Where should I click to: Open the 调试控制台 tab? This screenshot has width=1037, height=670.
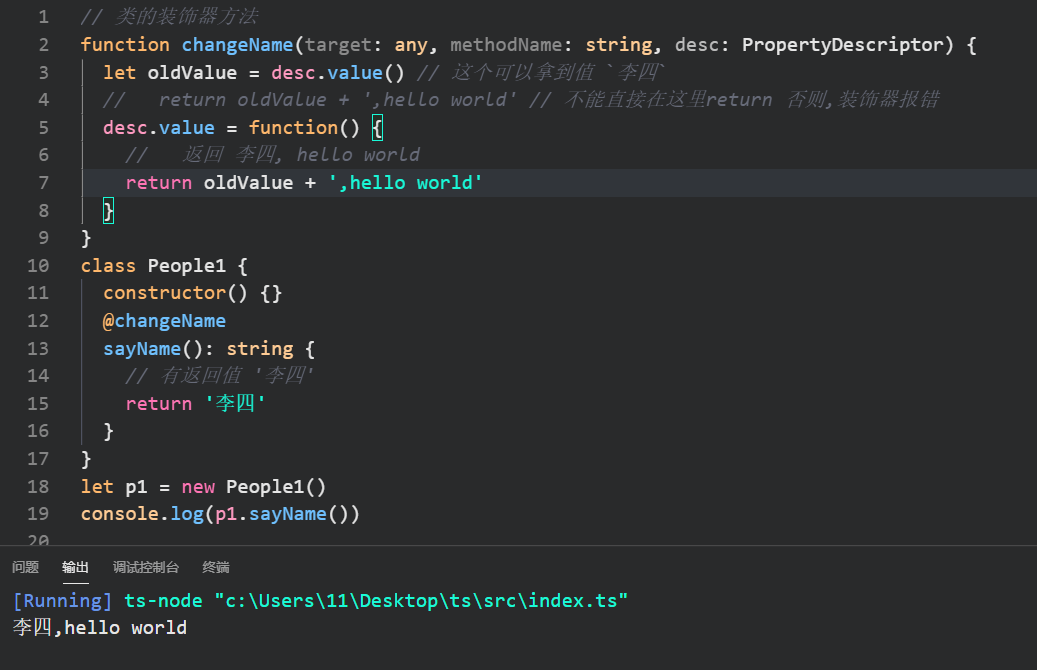pyautogui.click(x=146, y=567)
